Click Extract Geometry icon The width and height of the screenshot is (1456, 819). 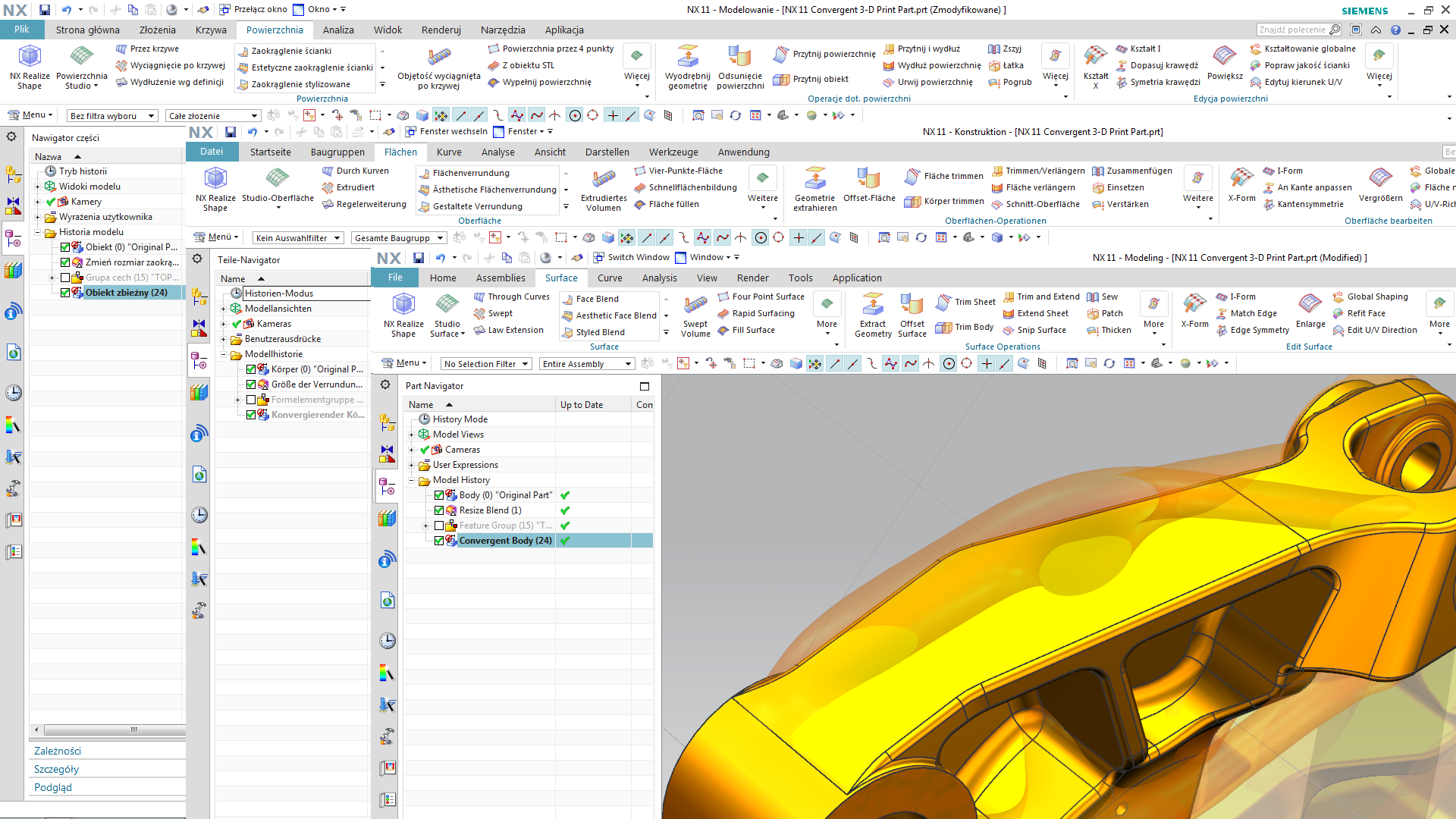(x=873, y=315)
